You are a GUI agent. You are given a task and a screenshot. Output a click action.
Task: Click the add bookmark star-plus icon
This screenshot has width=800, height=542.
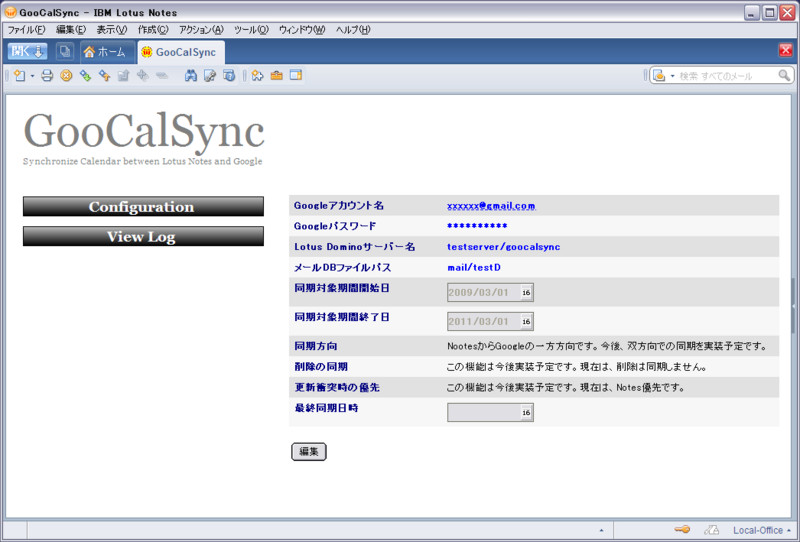[x=258, y=76]
